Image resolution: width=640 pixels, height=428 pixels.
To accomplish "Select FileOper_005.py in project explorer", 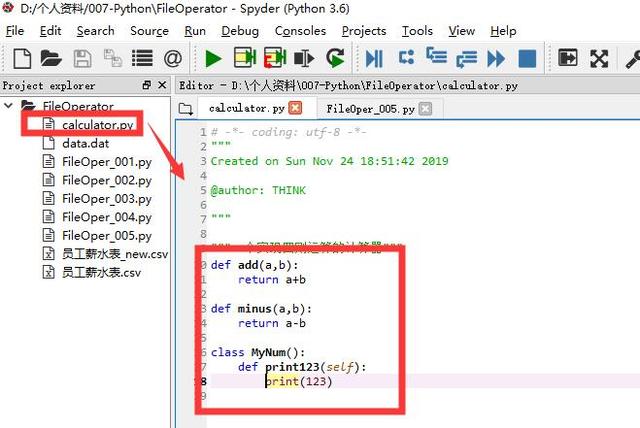I will (x=107, y=236).
